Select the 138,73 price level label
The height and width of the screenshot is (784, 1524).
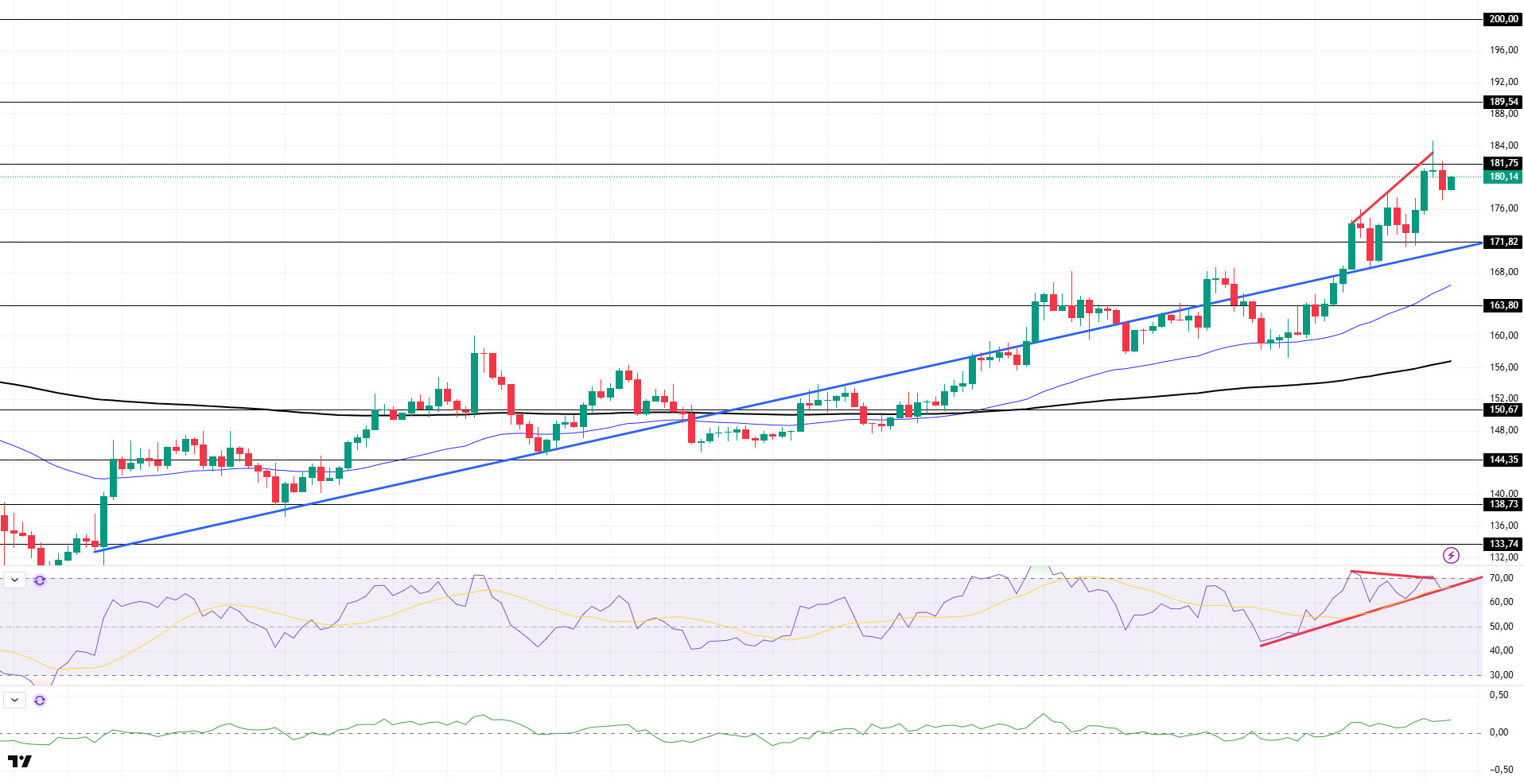pos(1503,504)
